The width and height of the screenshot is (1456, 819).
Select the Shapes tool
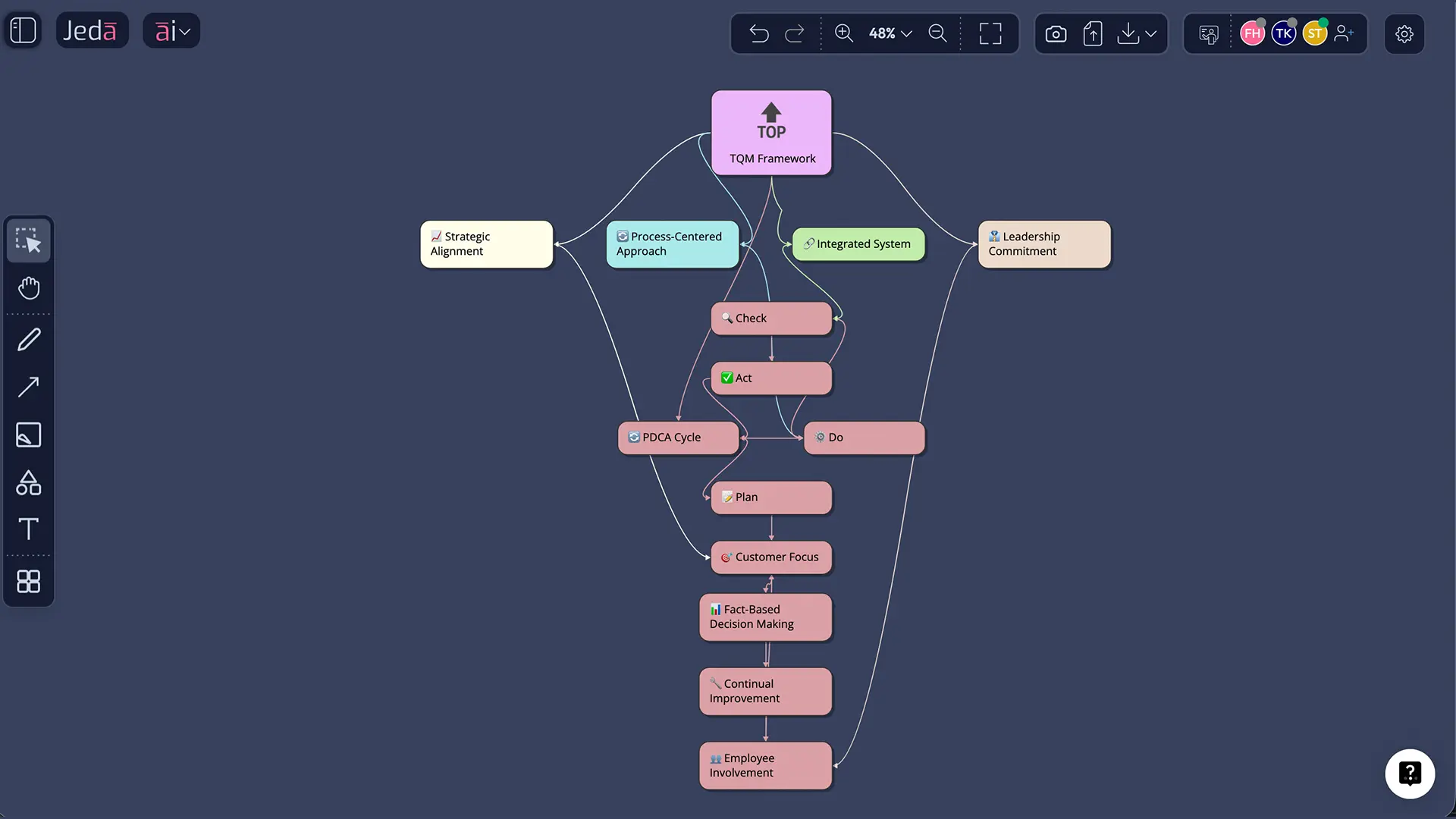(29, 483)
